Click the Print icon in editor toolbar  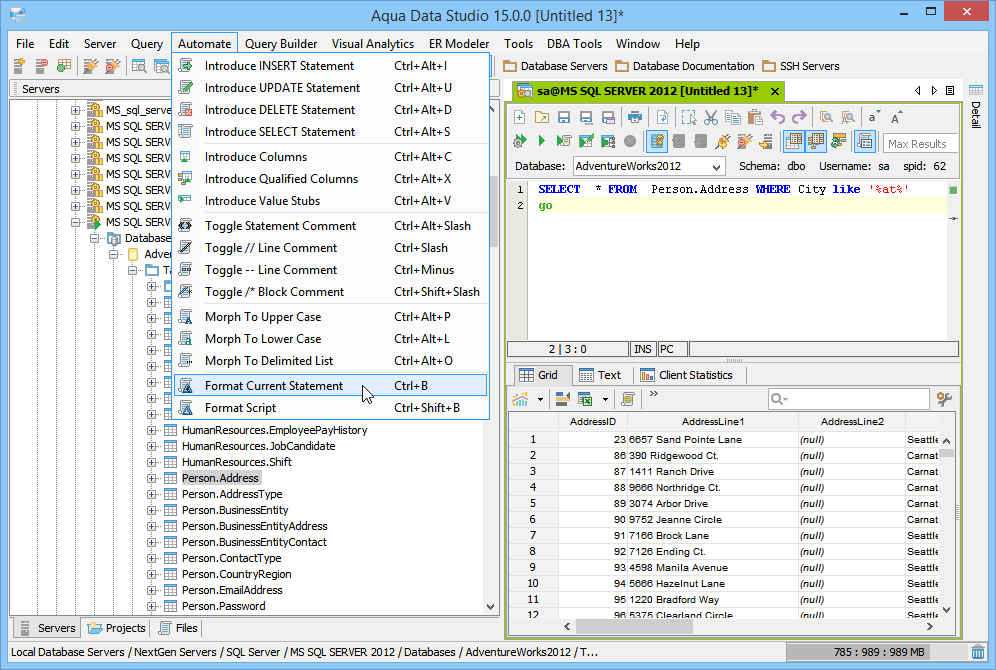click(x=634, y=117)
